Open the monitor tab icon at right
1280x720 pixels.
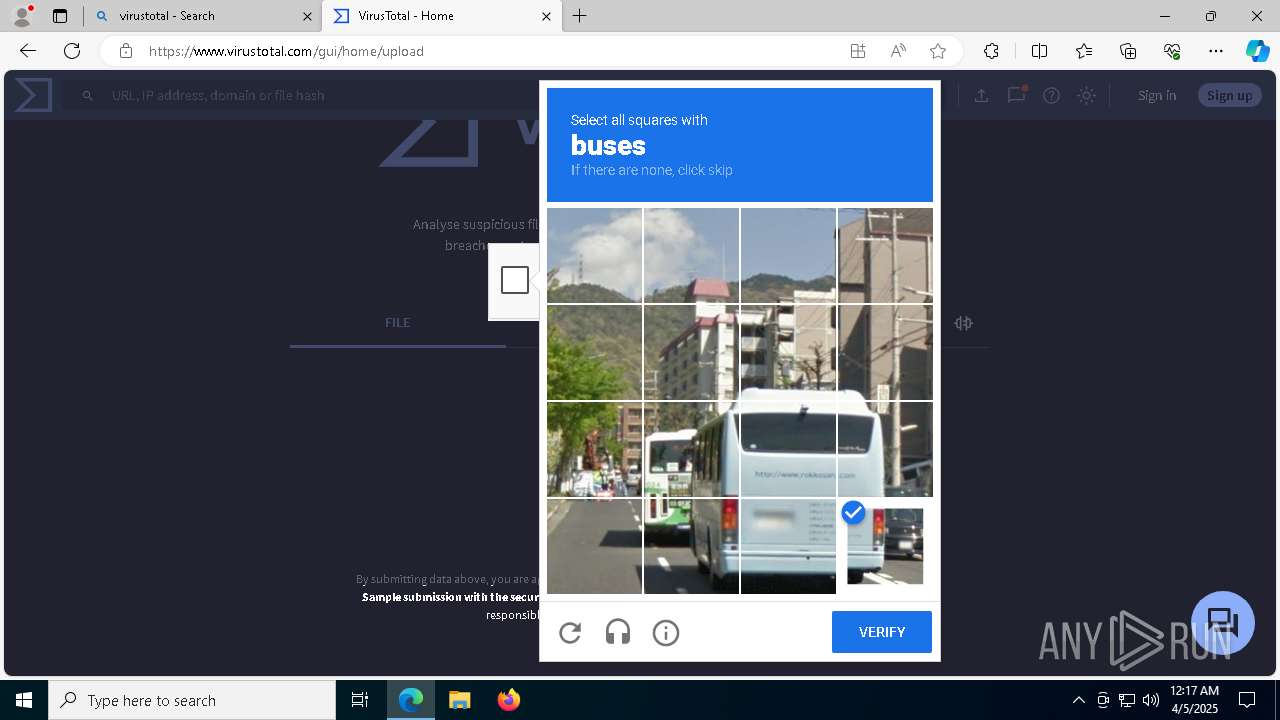point(963,323)
